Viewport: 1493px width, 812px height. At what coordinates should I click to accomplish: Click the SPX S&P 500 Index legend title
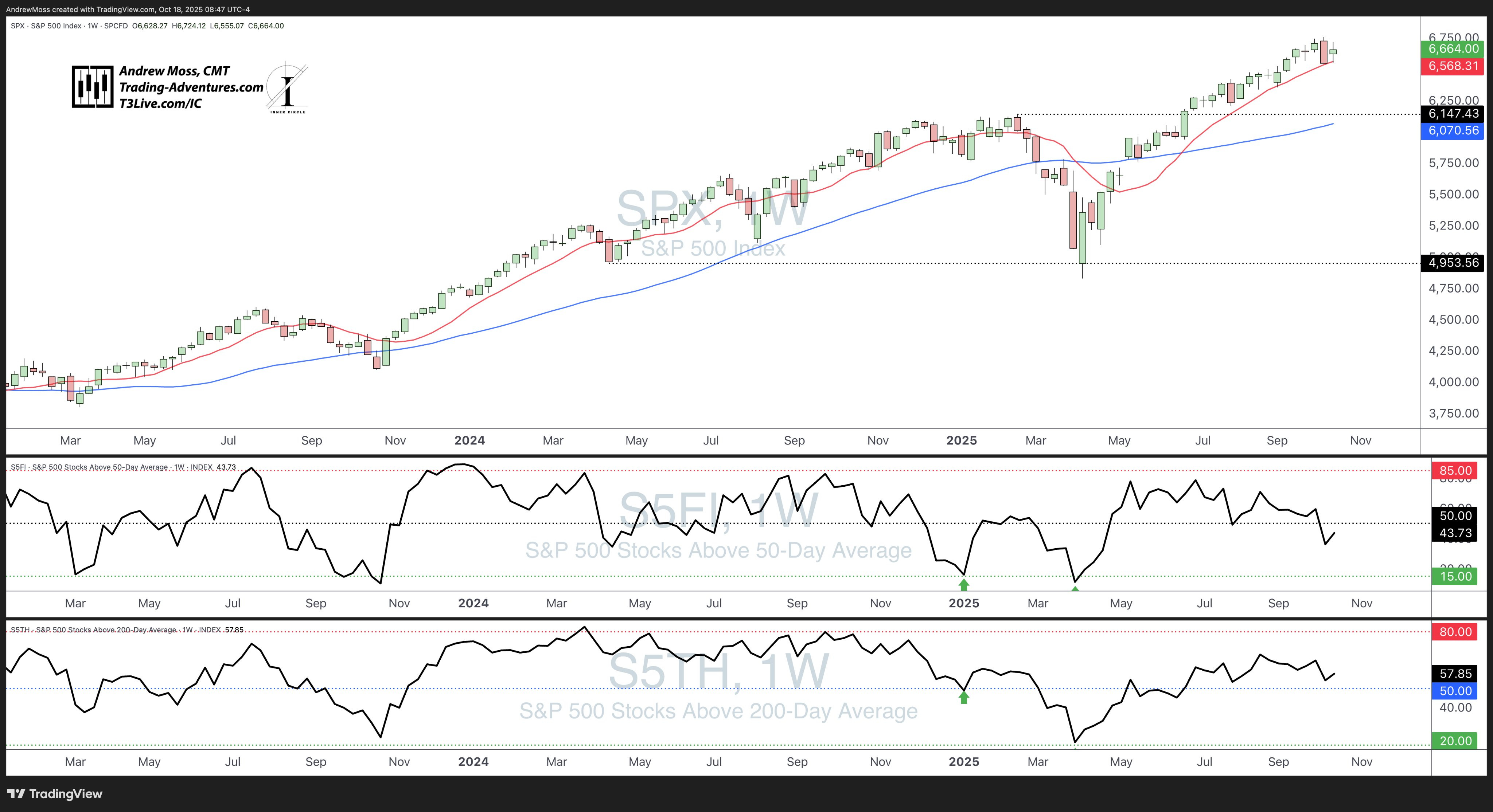(x=46, y=26)
